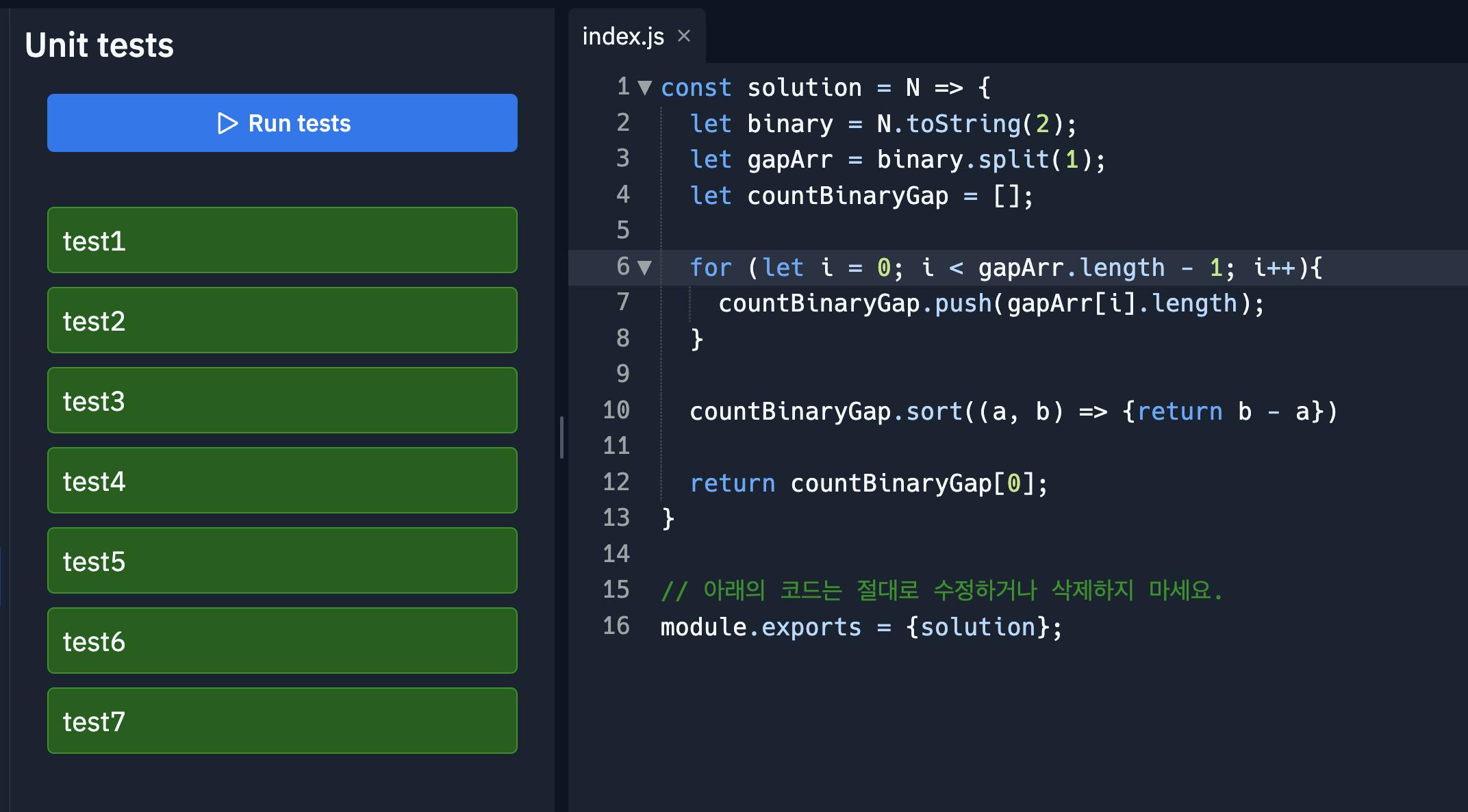Open the test5 result
This screenshot has width=1468, height=812.
[x=282, y=561]
